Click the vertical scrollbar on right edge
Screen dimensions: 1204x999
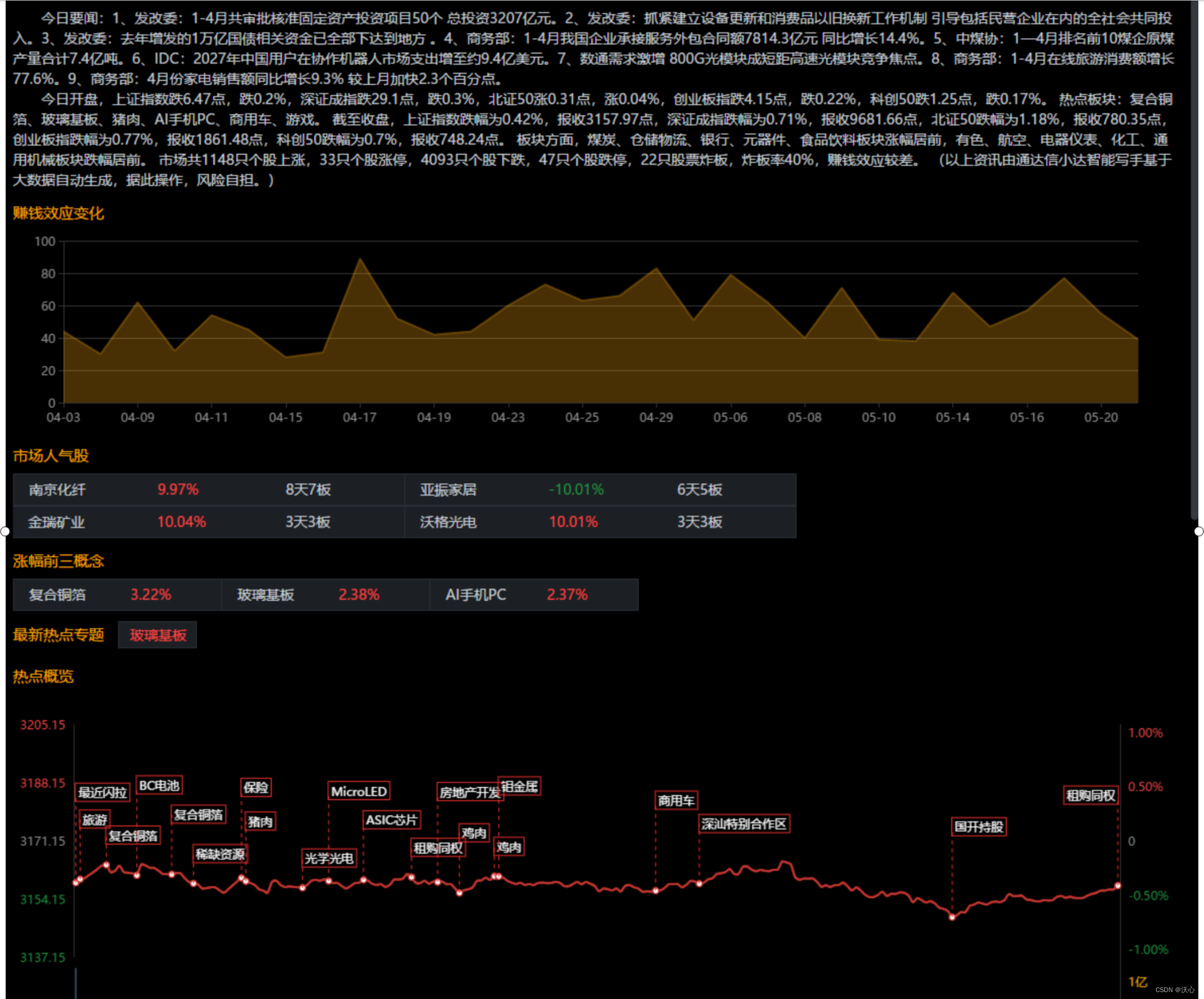(1194, 259)
